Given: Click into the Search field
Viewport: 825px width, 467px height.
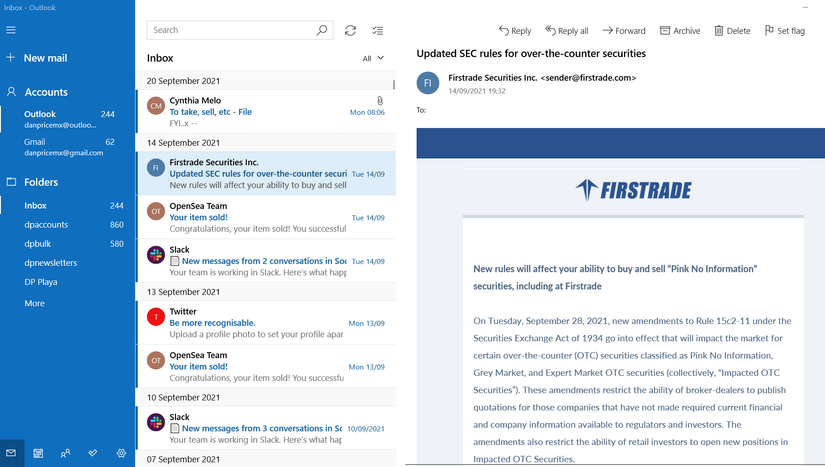Looking at the screenshot, I should 232,30.
